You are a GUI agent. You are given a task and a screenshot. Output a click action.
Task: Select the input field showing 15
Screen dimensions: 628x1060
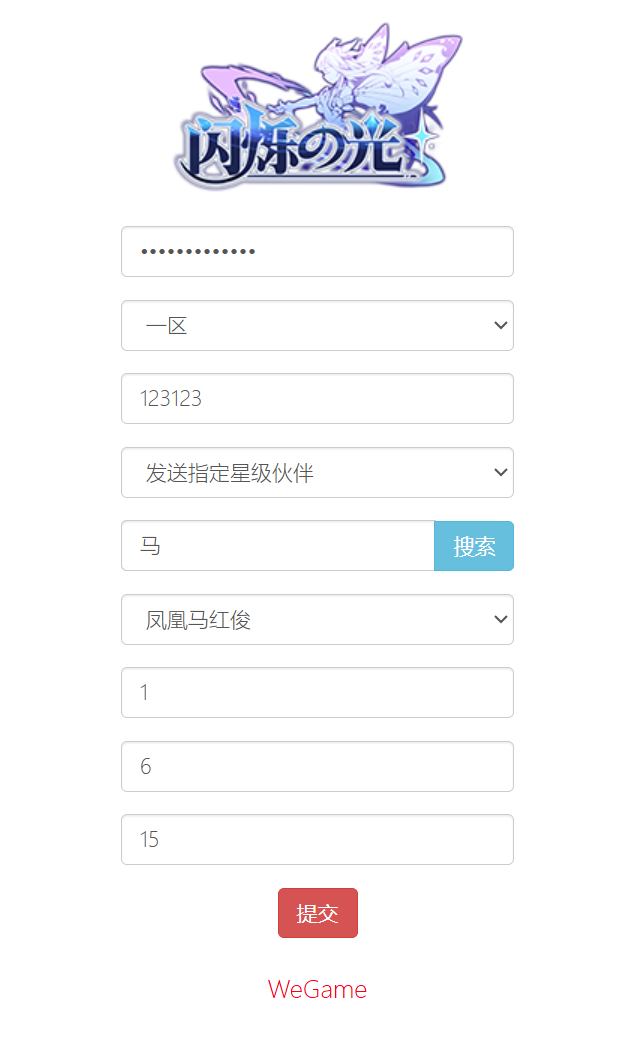click(x=317, y=839)
